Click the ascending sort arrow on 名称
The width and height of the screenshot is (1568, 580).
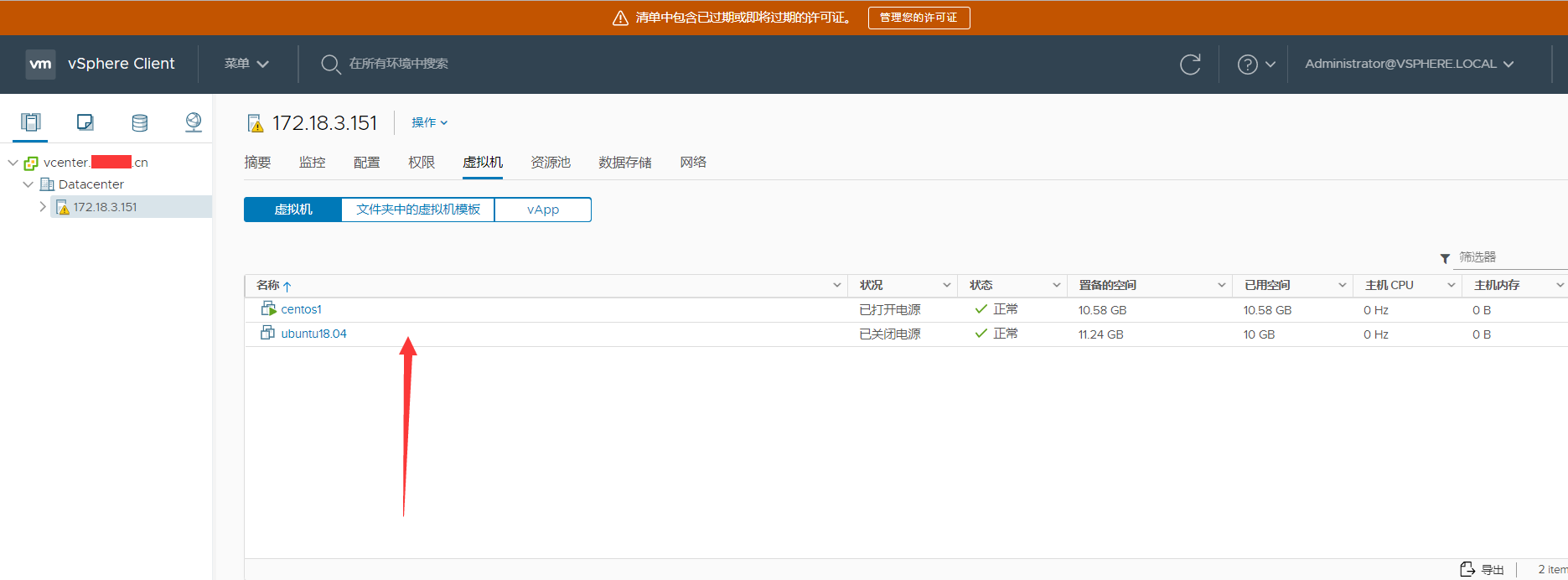(x=287, y=286)
